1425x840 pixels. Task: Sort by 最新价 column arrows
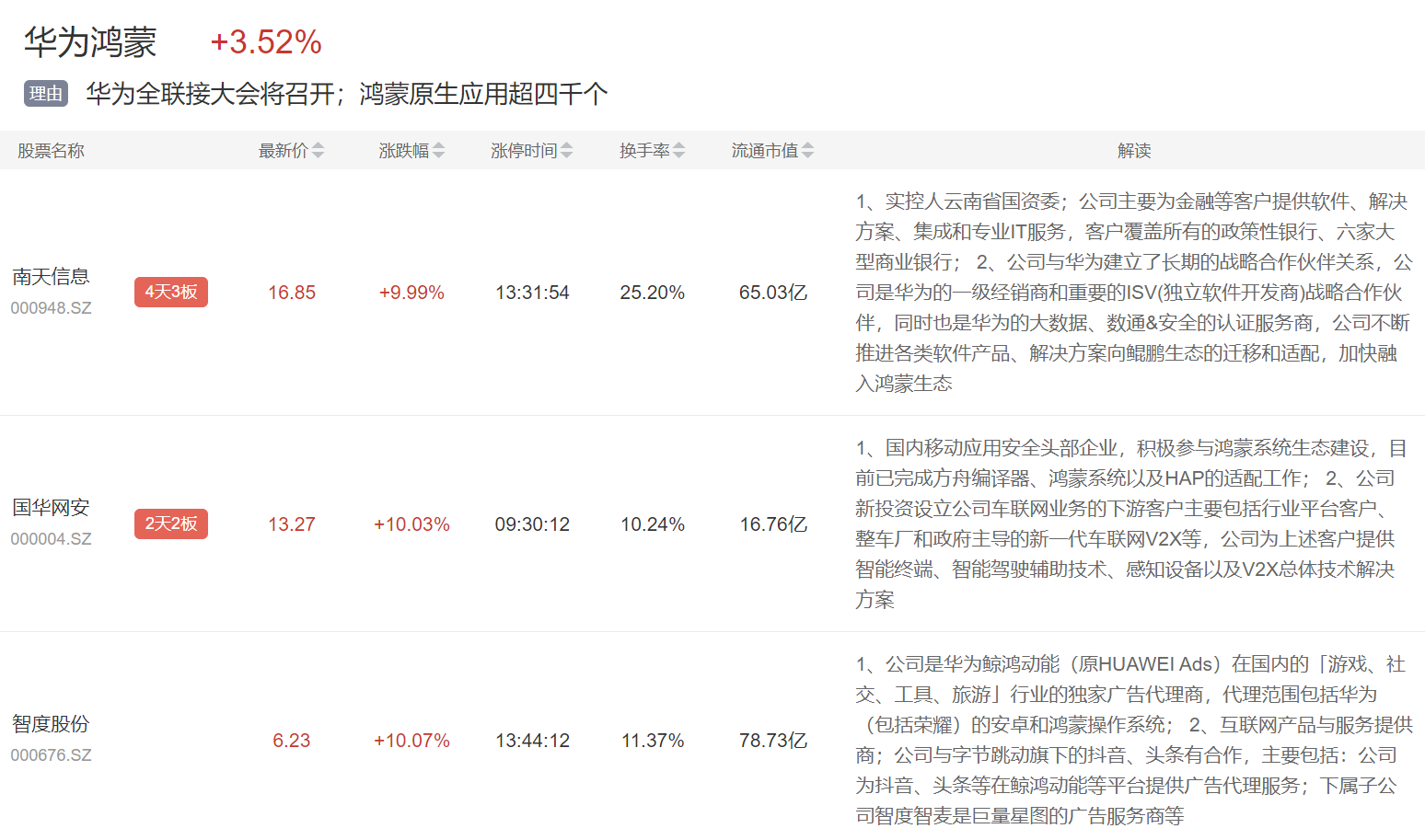(318, 151)
